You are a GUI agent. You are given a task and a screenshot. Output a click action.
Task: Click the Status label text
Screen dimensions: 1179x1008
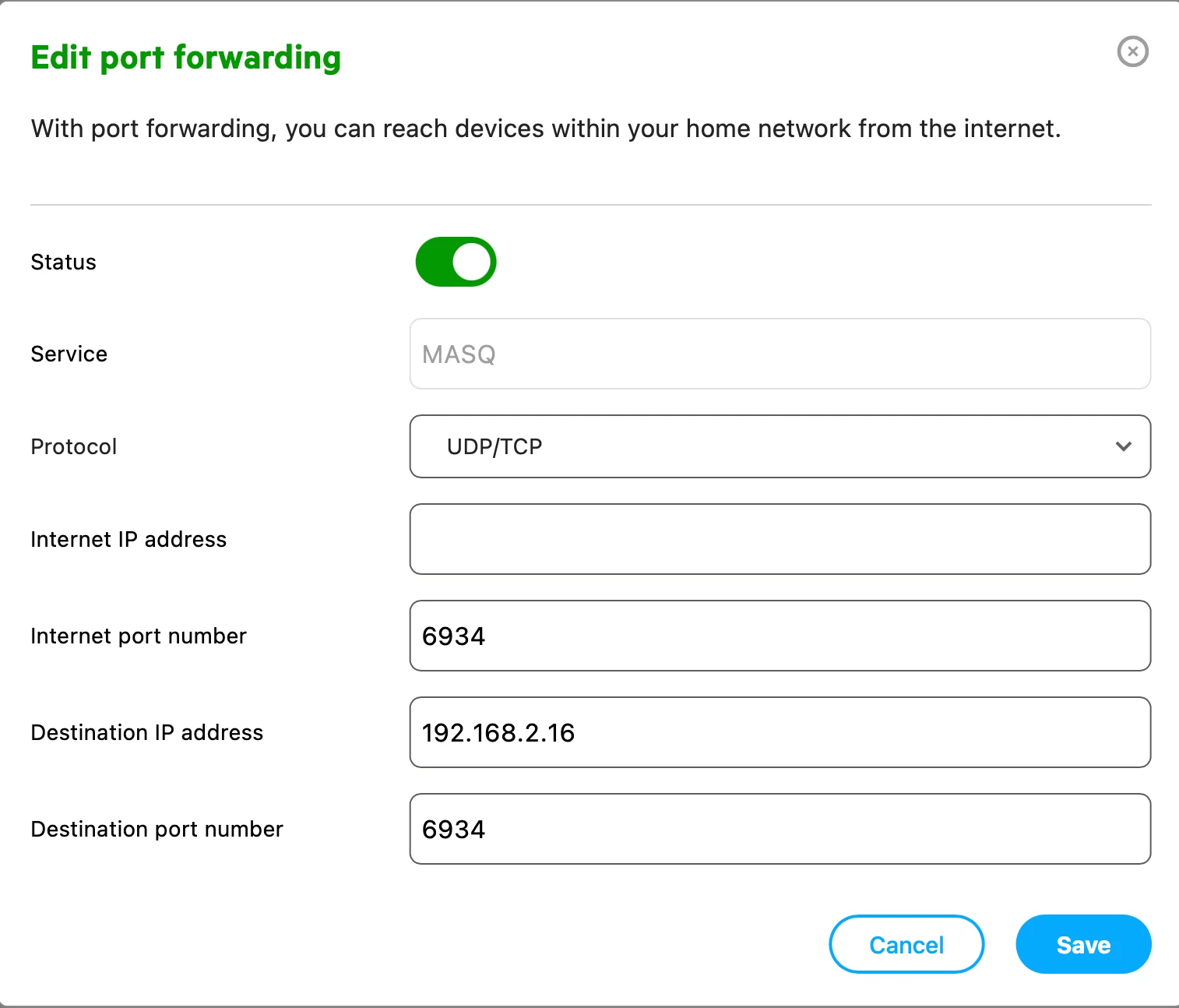tap(64, 262)
